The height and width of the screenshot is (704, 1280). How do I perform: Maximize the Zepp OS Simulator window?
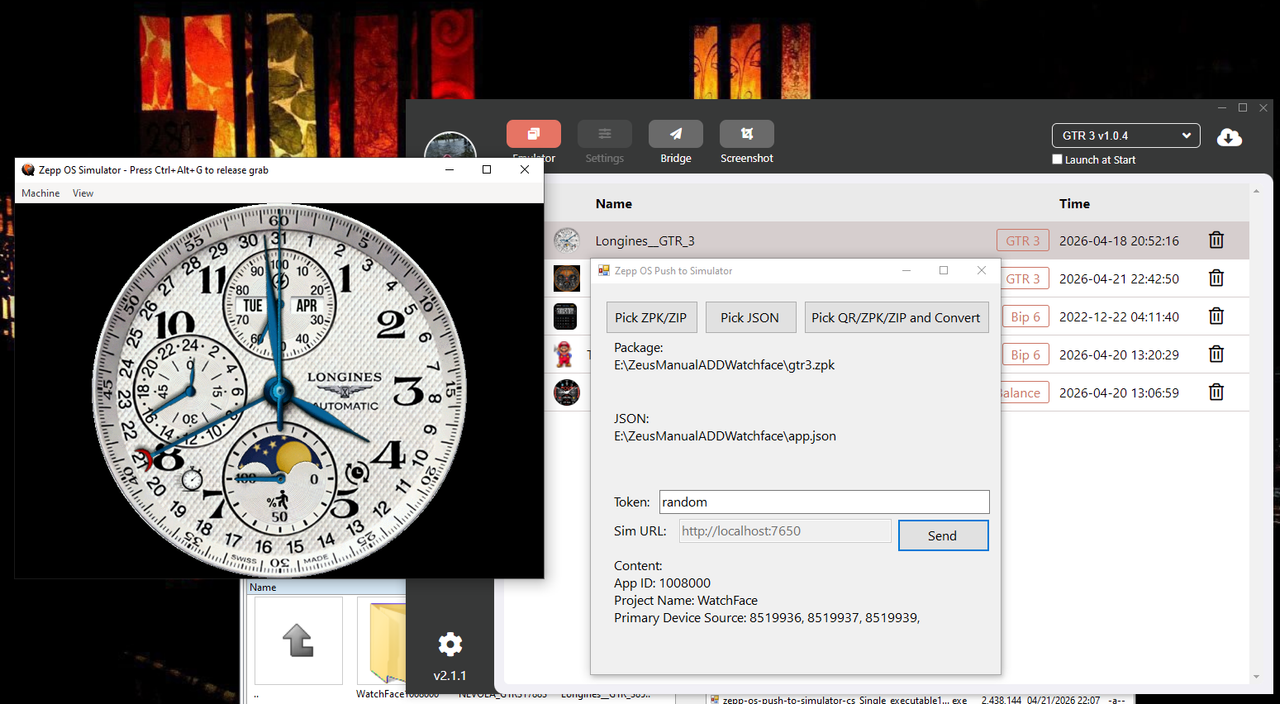coord(486,169)
